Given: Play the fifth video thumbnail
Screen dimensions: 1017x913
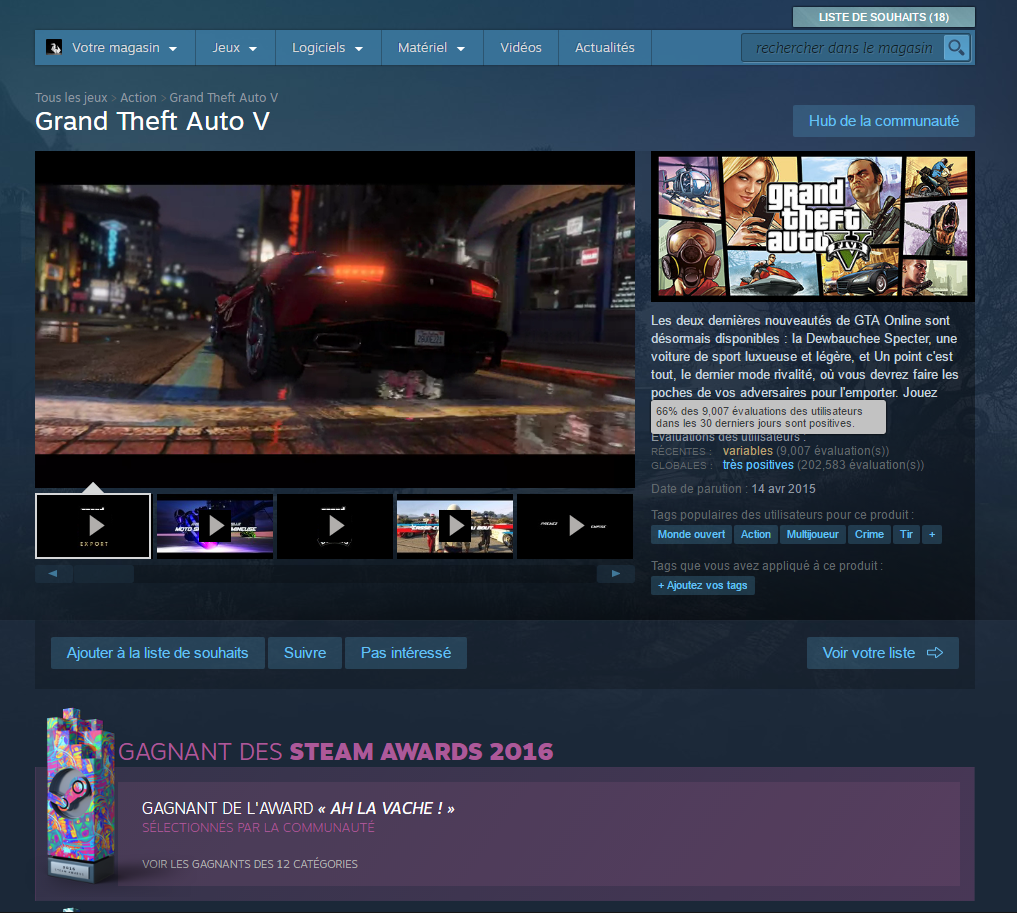Looking at the screenshot, I should (x=575, y=526).
